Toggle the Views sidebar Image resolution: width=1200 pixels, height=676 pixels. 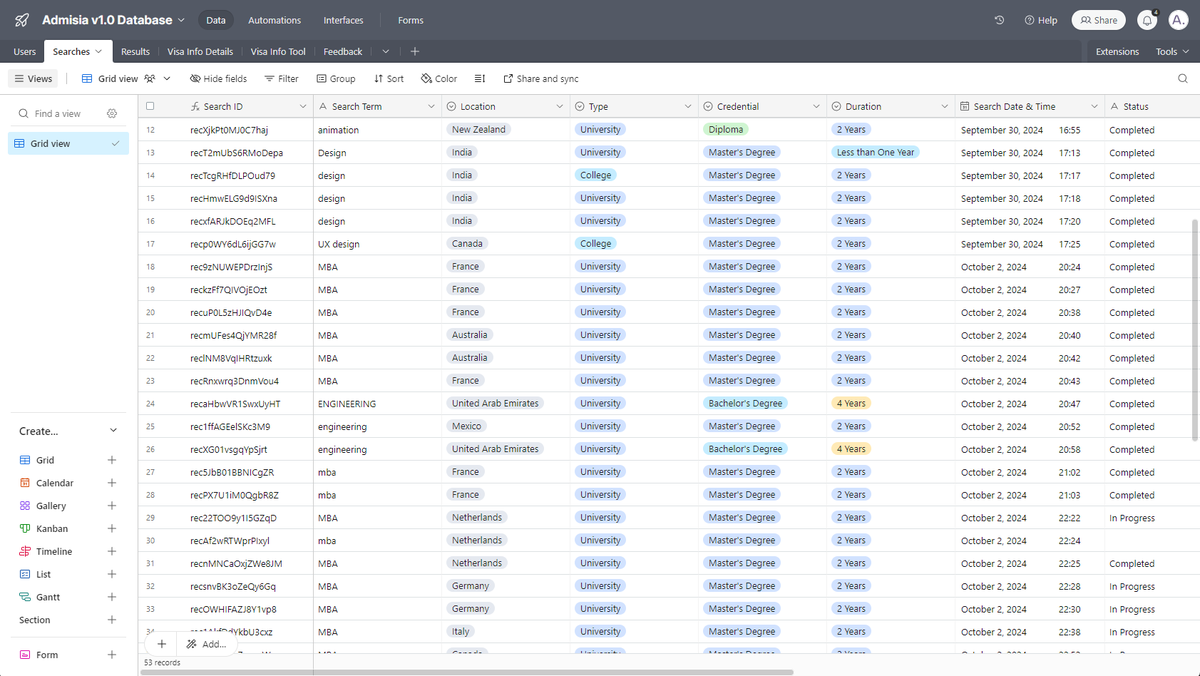tap(33, 78)
